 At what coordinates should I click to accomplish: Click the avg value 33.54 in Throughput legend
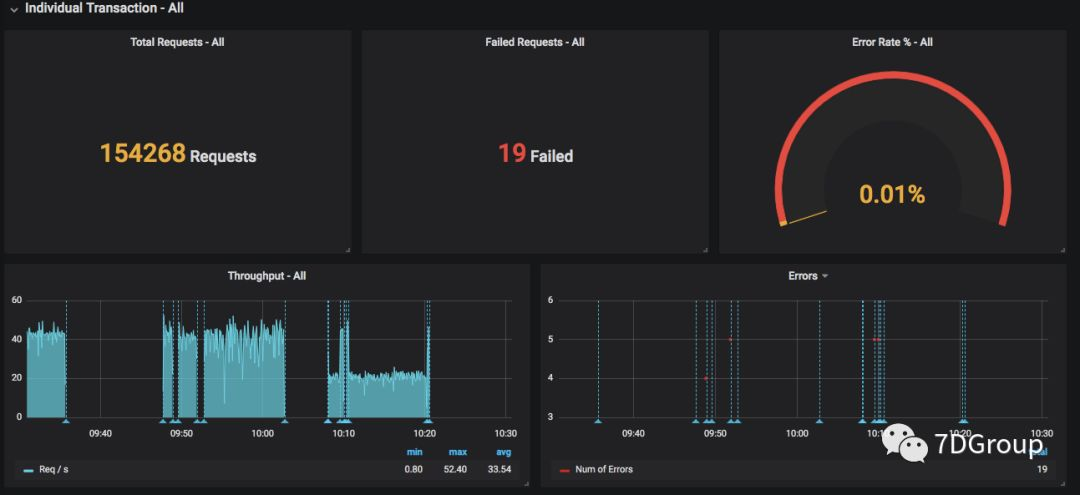(501, 470)
